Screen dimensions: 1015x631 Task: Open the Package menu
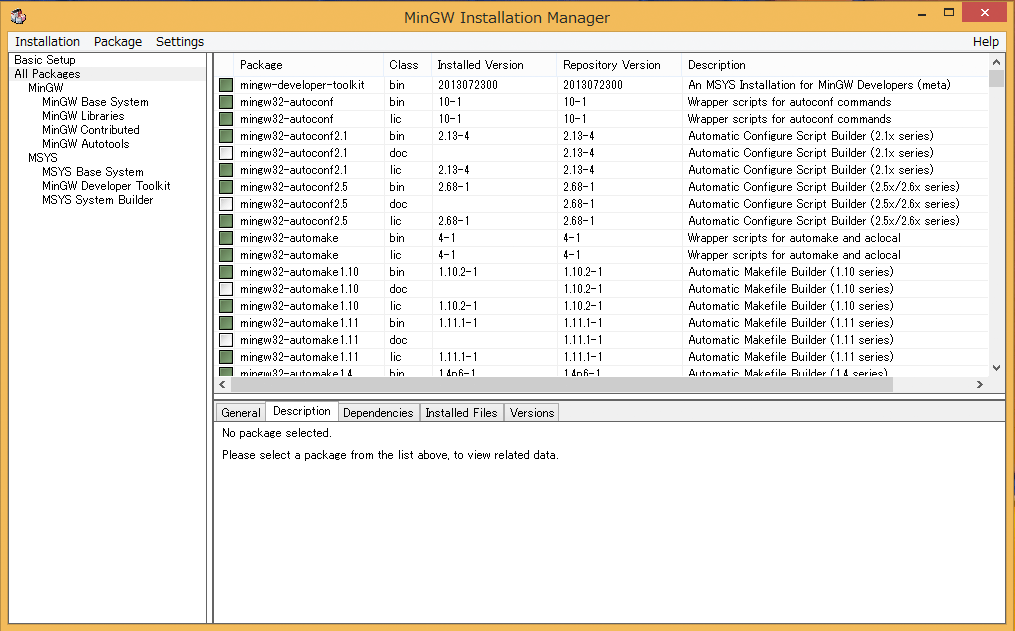tap(118, 41)
